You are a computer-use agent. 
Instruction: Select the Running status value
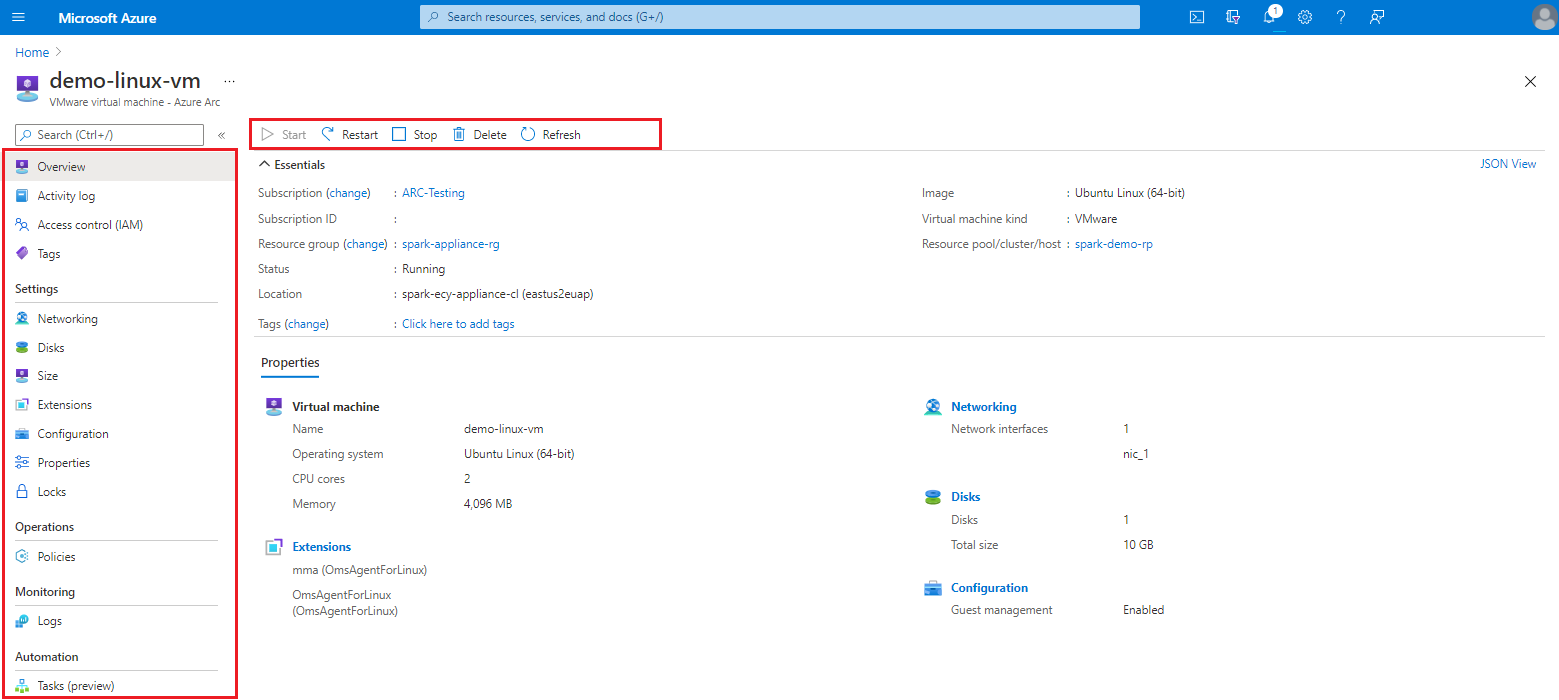424,269
